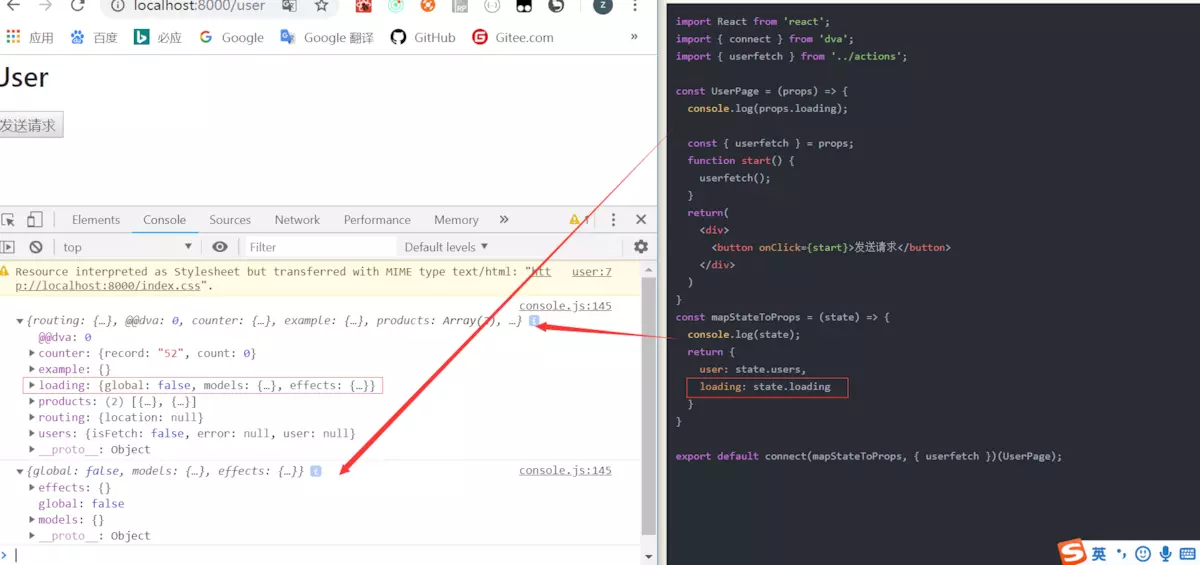Switch to the Network tab
The height and width of the screenshot is (565, 1200).
click(297, 220)
